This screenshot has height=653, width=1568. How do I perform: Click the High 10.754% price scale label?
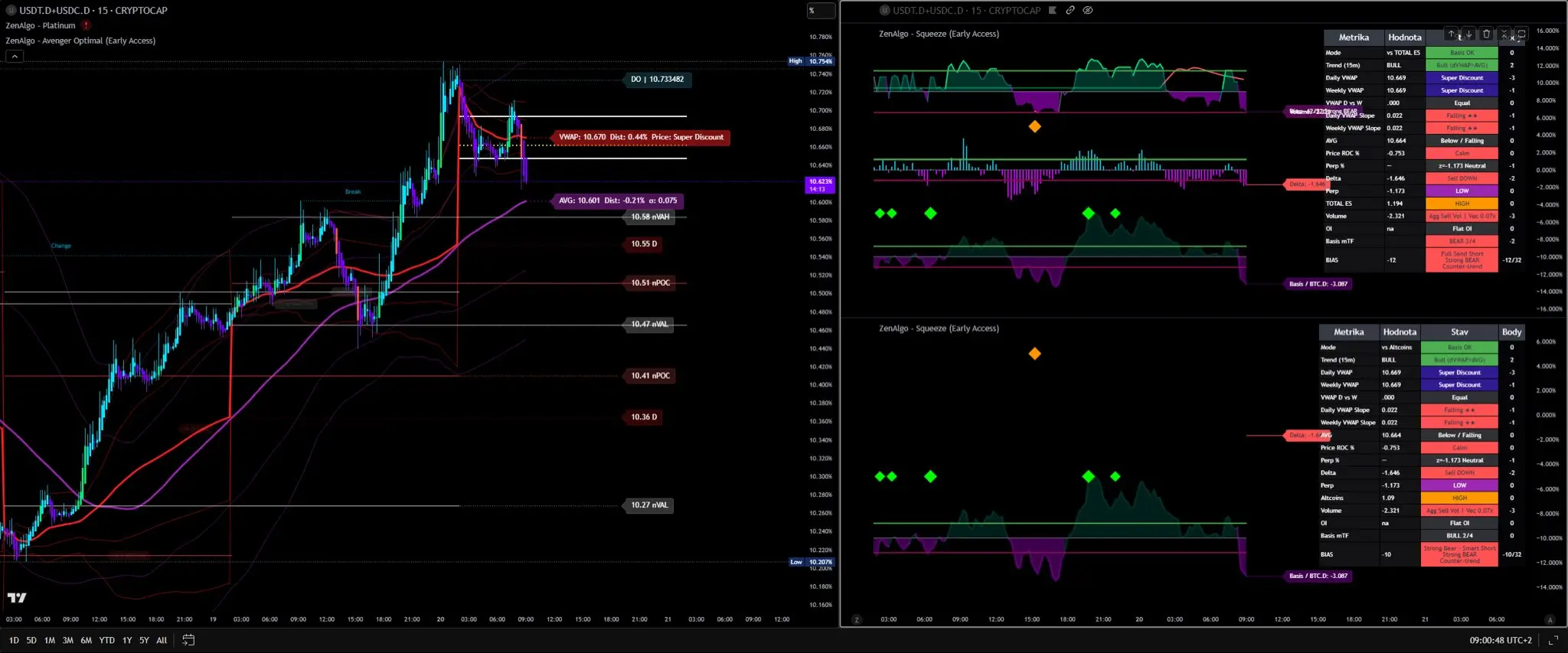pos(812,61)
